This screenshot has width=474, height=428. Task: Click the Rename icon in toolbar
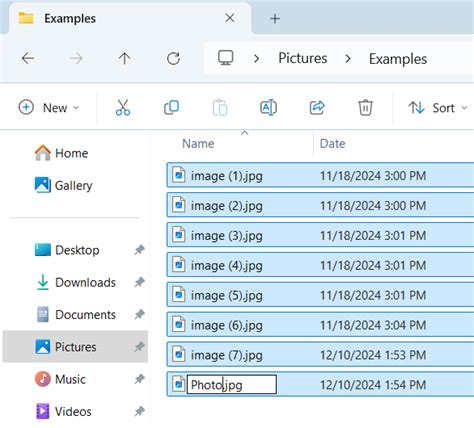pos(268,108)
